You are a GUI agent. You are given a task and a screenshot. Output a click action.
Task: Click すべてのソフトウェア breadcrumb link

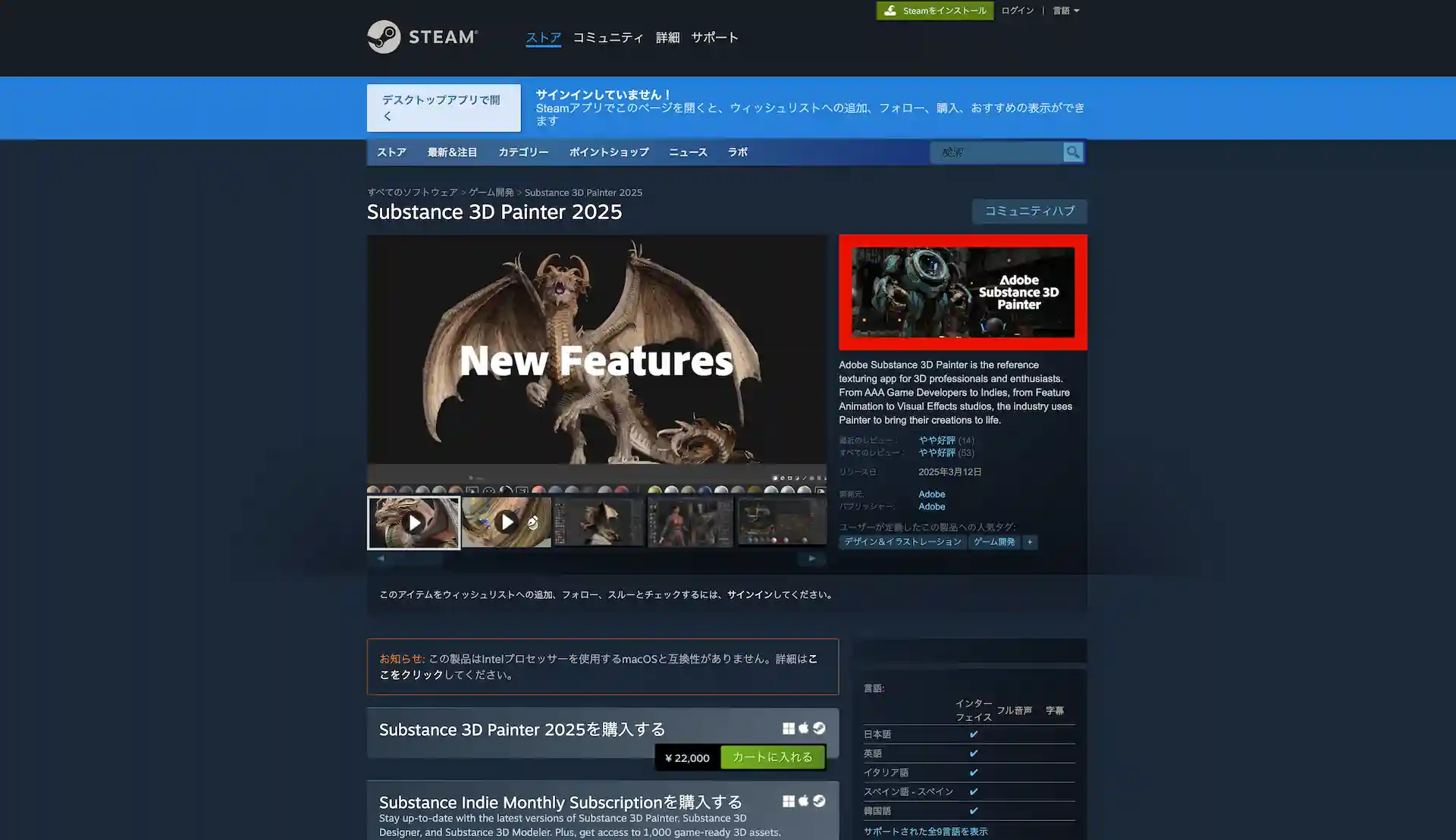[x=413, y=193]
